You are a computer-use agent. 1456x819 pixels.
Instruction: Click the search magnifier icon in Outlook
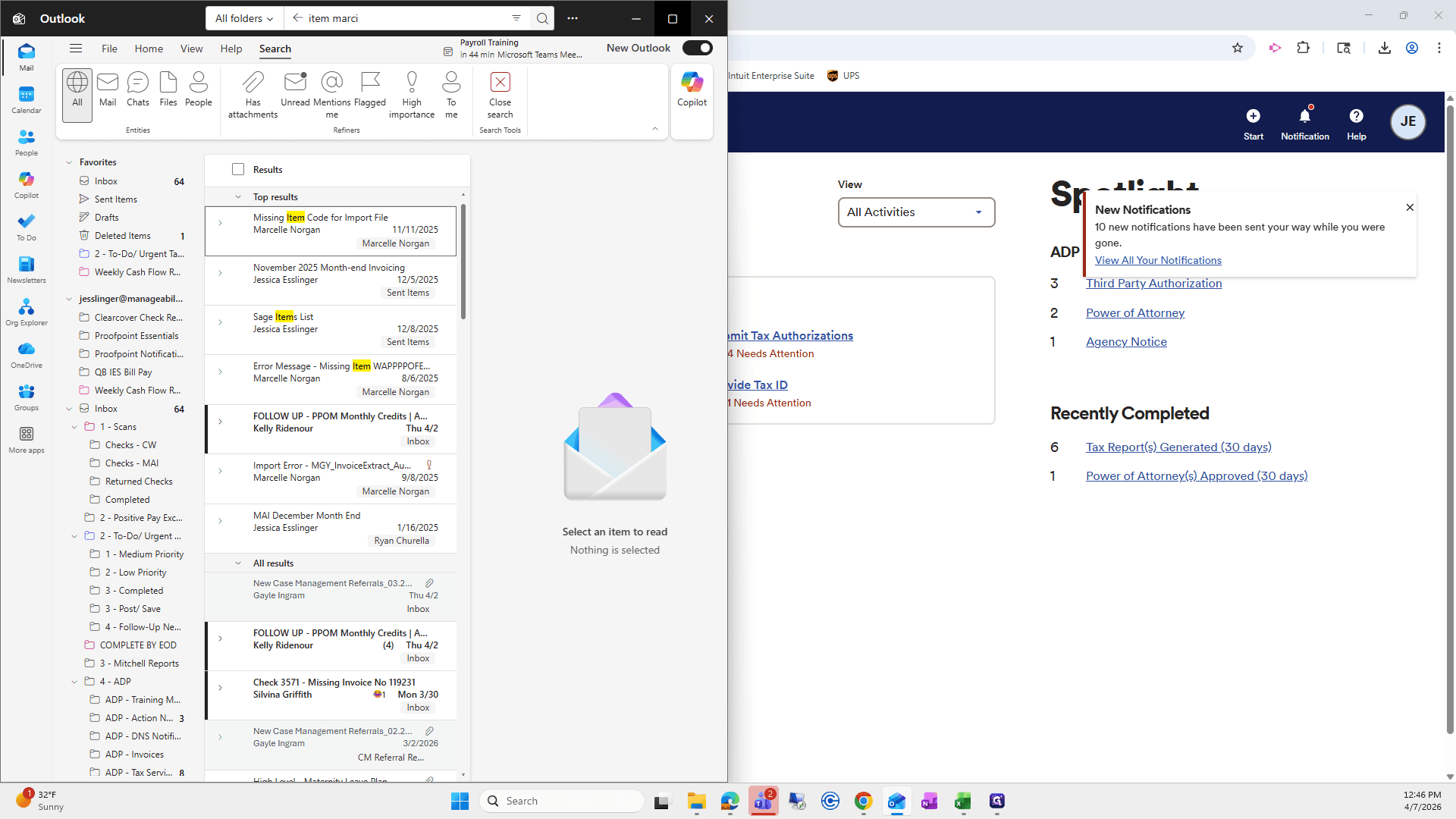pos(542,18)
